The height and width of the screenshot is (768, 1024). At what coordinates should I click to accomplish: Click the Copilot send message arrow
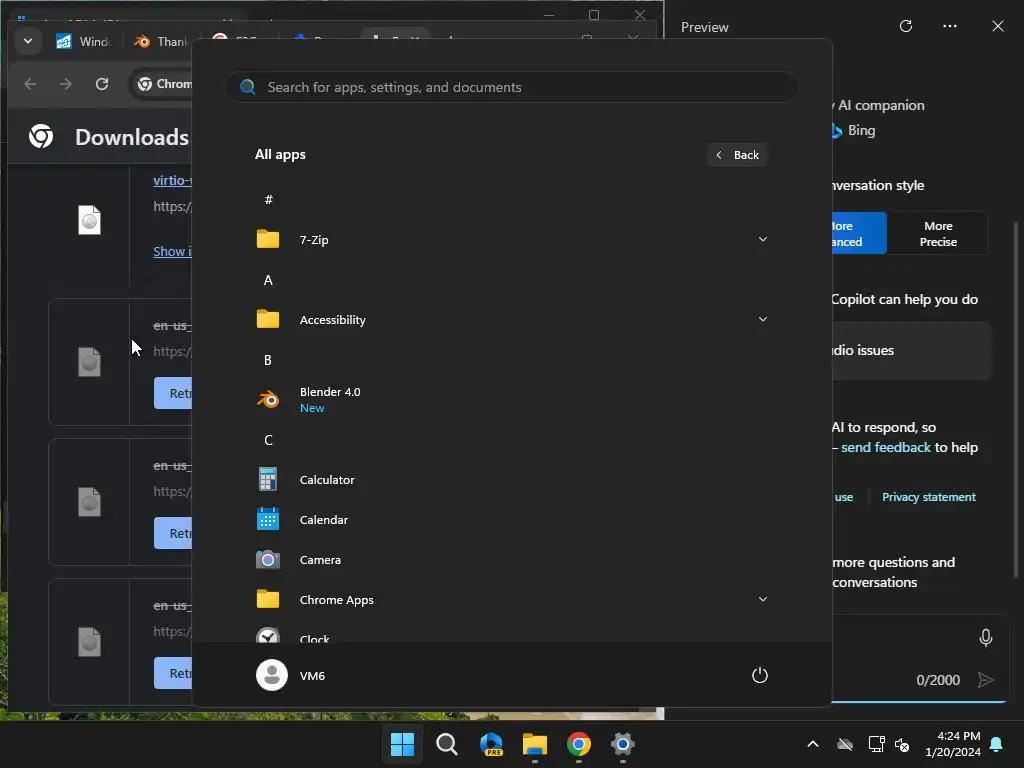(985, 680)
